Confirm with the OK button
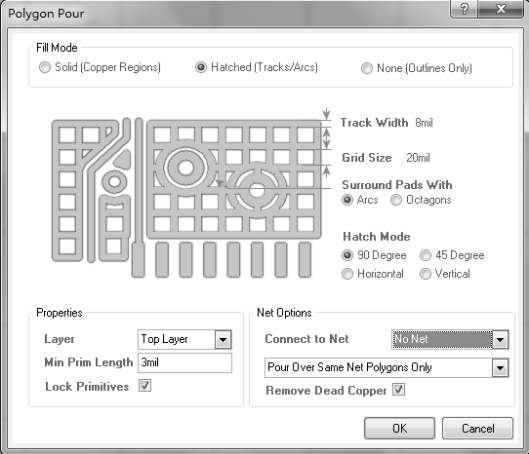529x454 pixels. pos(399,428)
